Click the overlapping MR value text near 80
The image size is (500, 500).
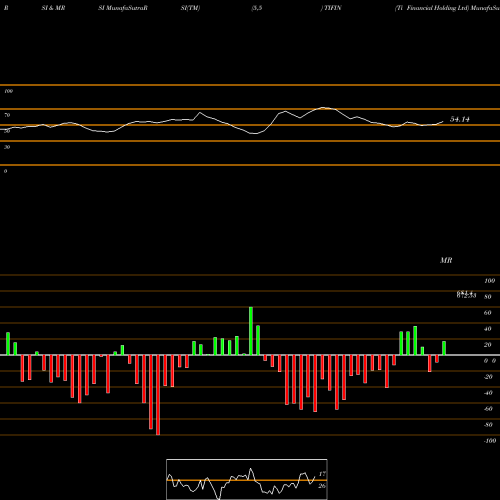coord(466,295)
